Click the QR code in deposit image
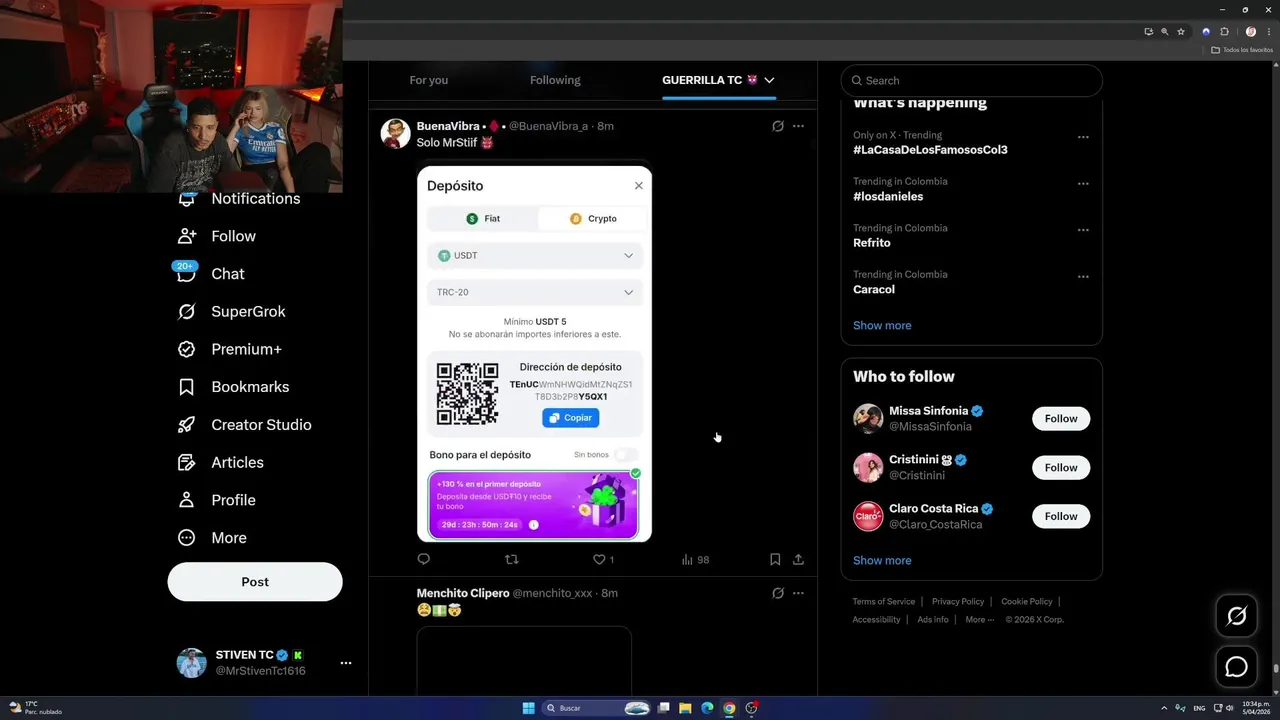Image resolution: width=1280 pixels, height=720 pixels. click(x=467, y=394)
